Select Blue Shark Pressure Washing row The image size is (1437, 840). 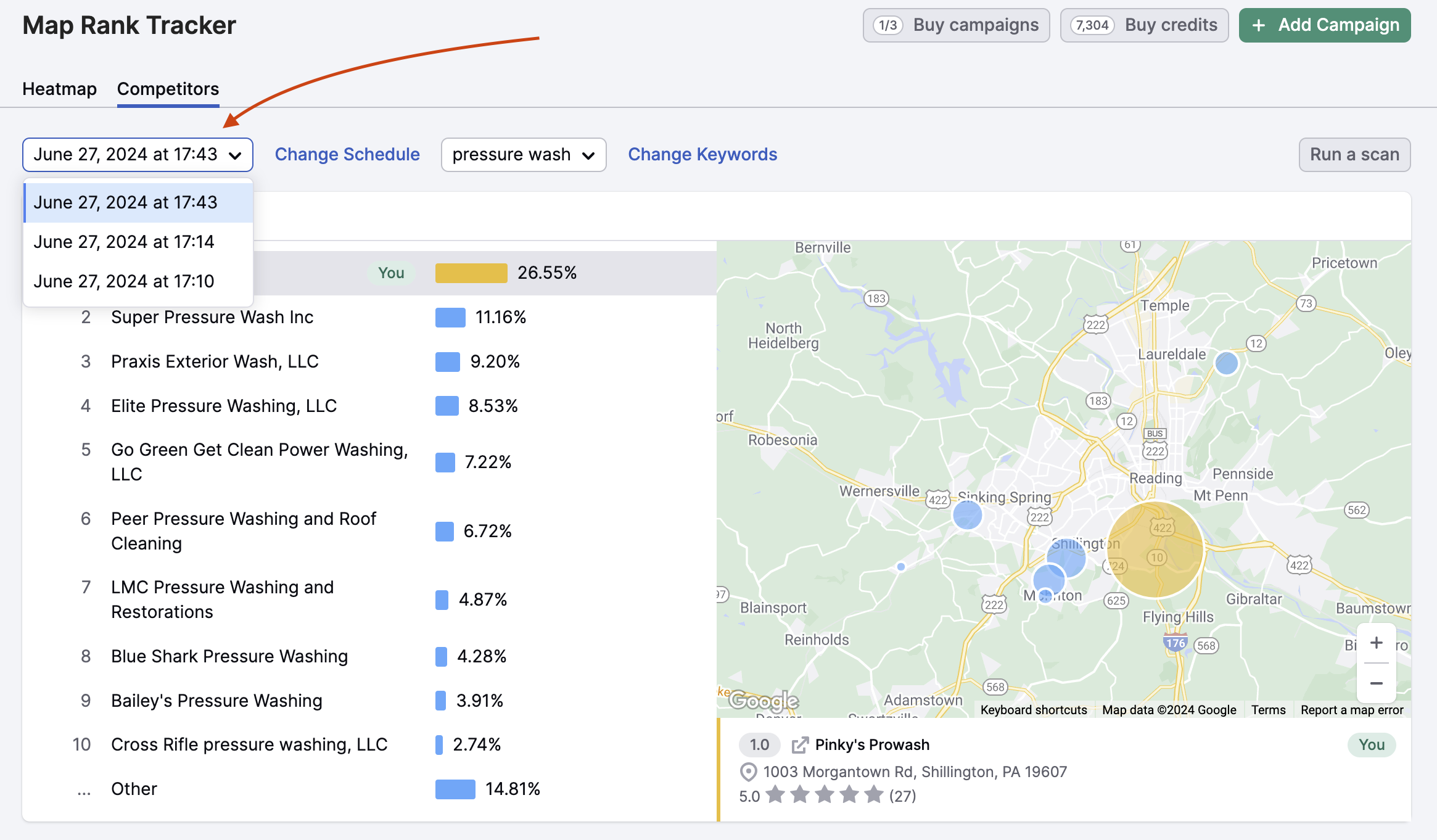(370, 656)
